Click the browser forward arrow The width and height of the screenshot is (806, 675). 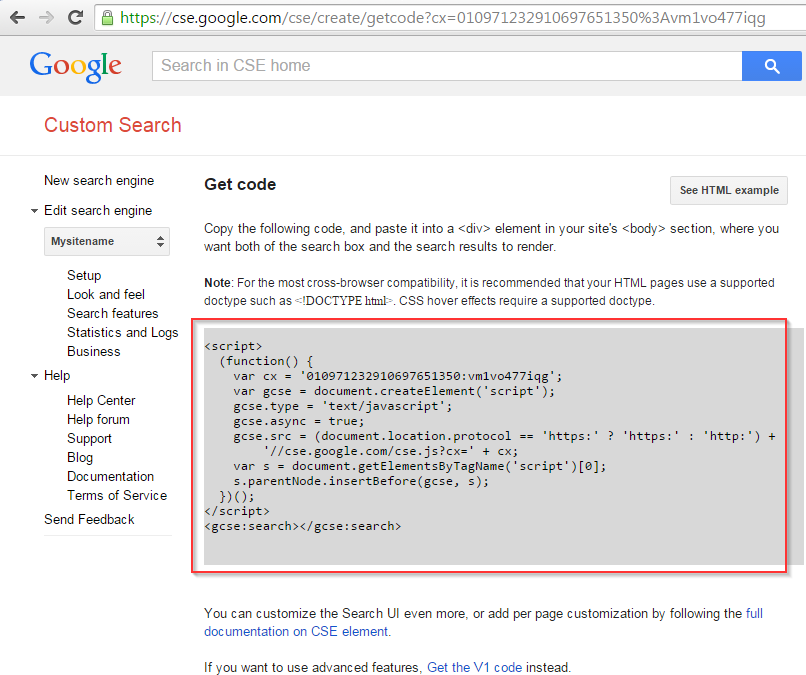(46, 18)
